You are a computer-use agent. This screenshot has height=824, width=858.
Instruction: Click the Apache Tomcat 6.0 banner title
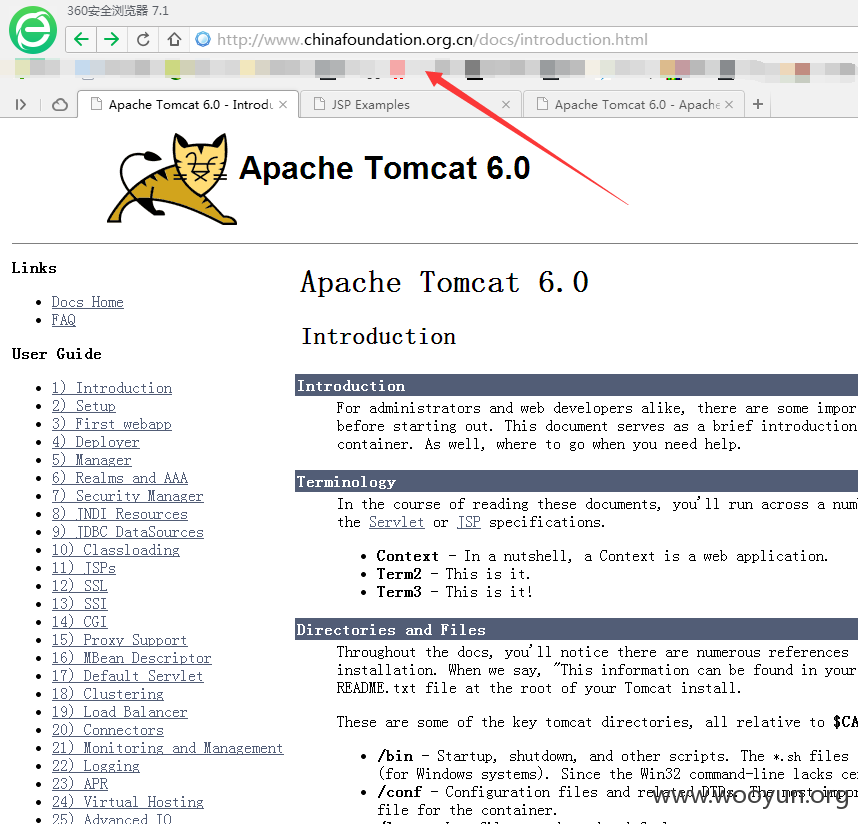pyautogui.click(x=385, y=167)
